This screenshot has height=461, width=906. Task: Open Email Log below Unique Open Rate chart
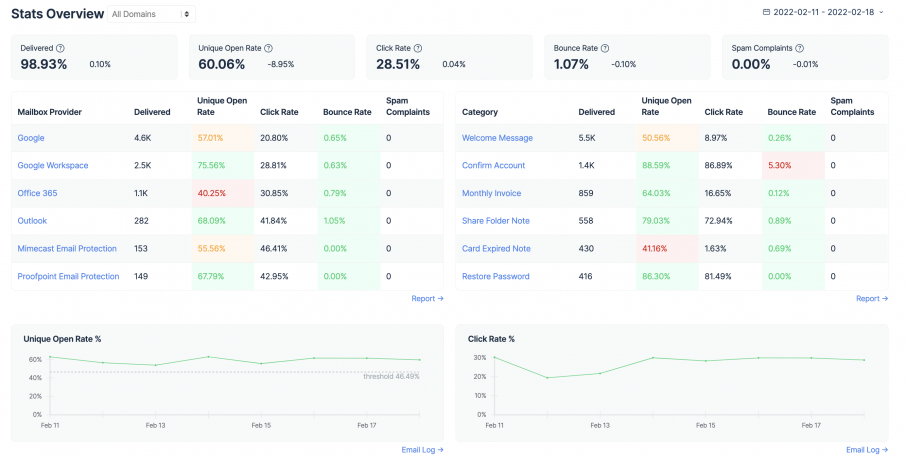pos(422,450)
